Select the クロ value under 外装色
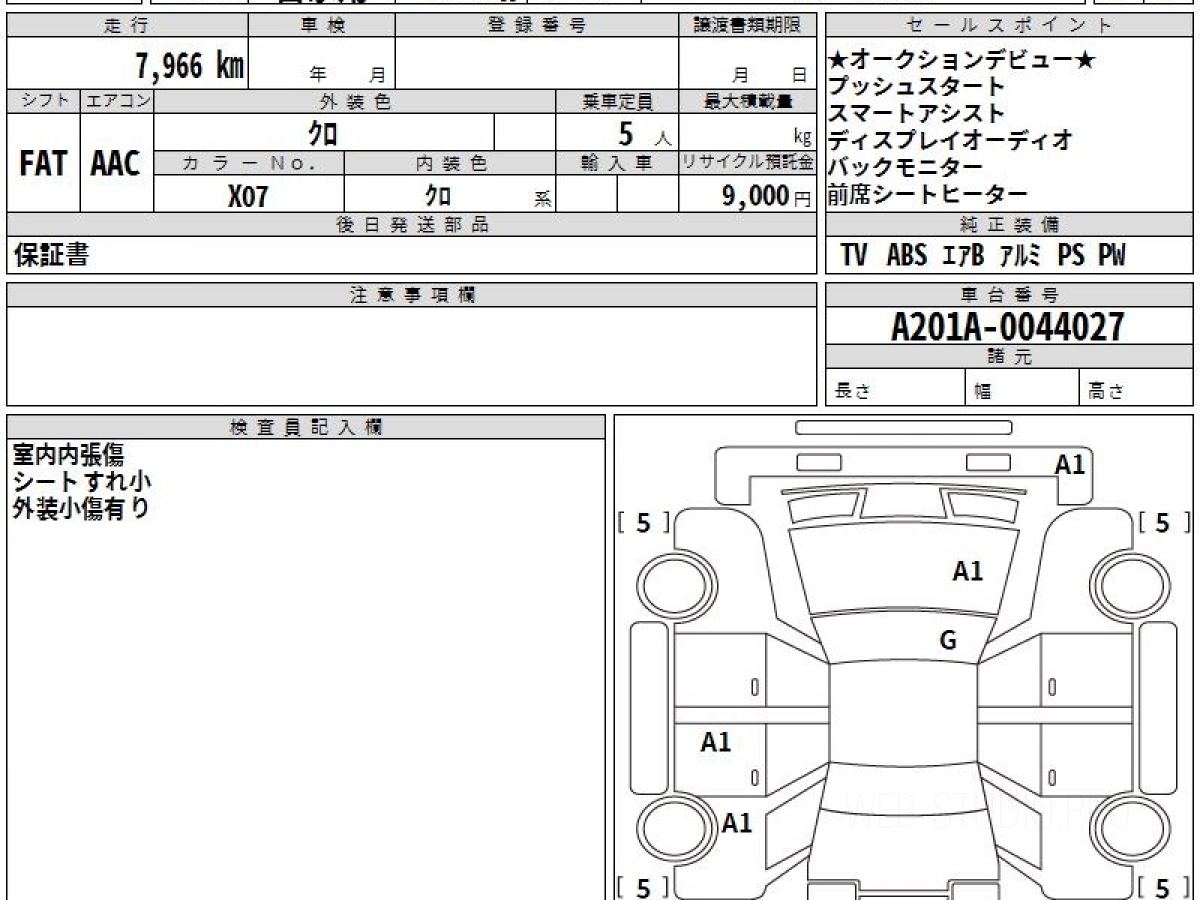This screenshot has width=1200, height=900. click(322, 132)
